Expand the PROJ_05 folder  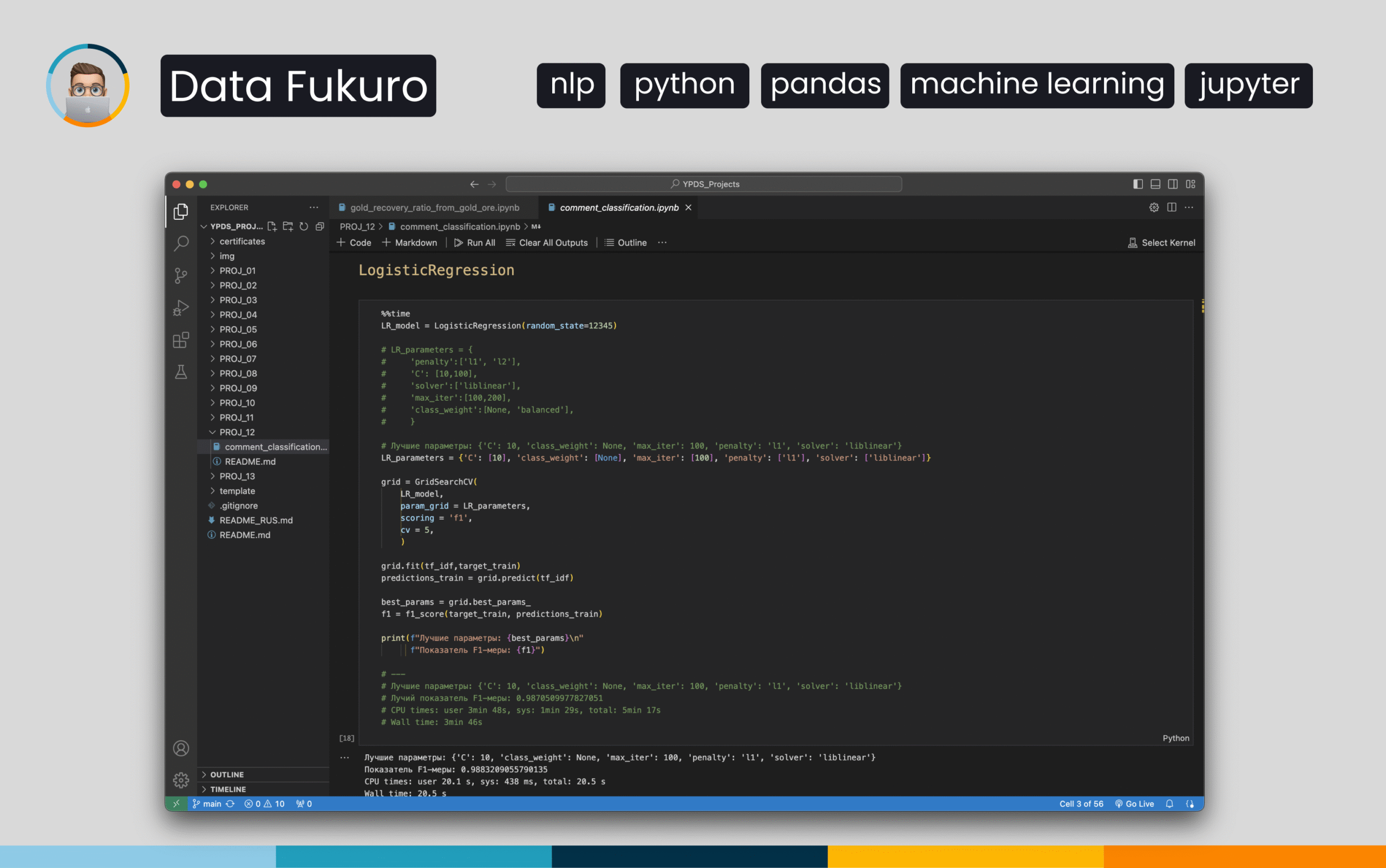(x=238, y=330)
